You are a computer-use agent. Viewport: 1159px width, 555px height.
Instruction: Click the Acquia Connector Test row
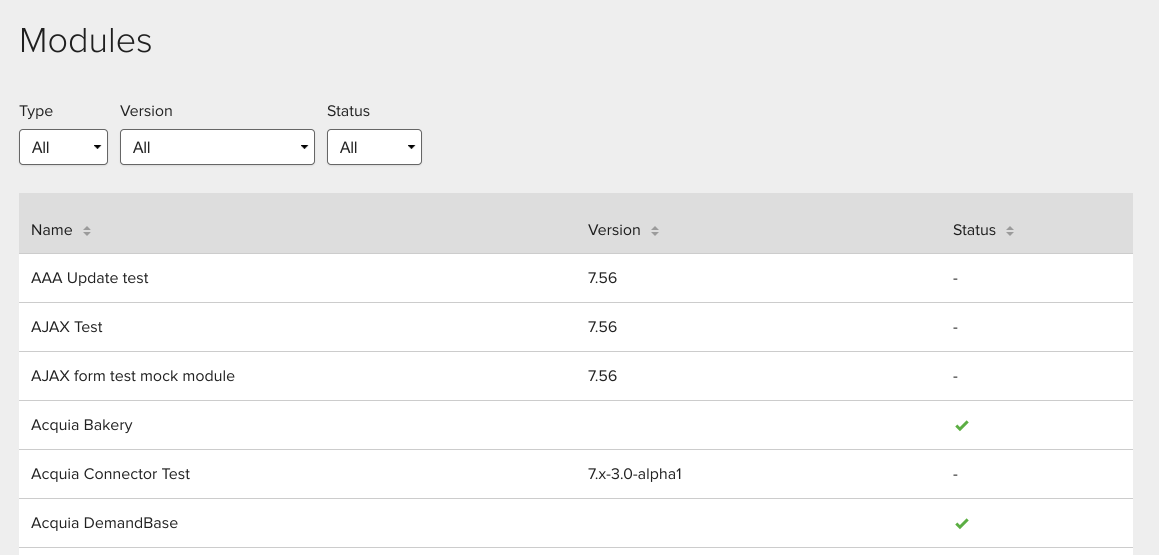pyautogui.click(x=576, y=474)
